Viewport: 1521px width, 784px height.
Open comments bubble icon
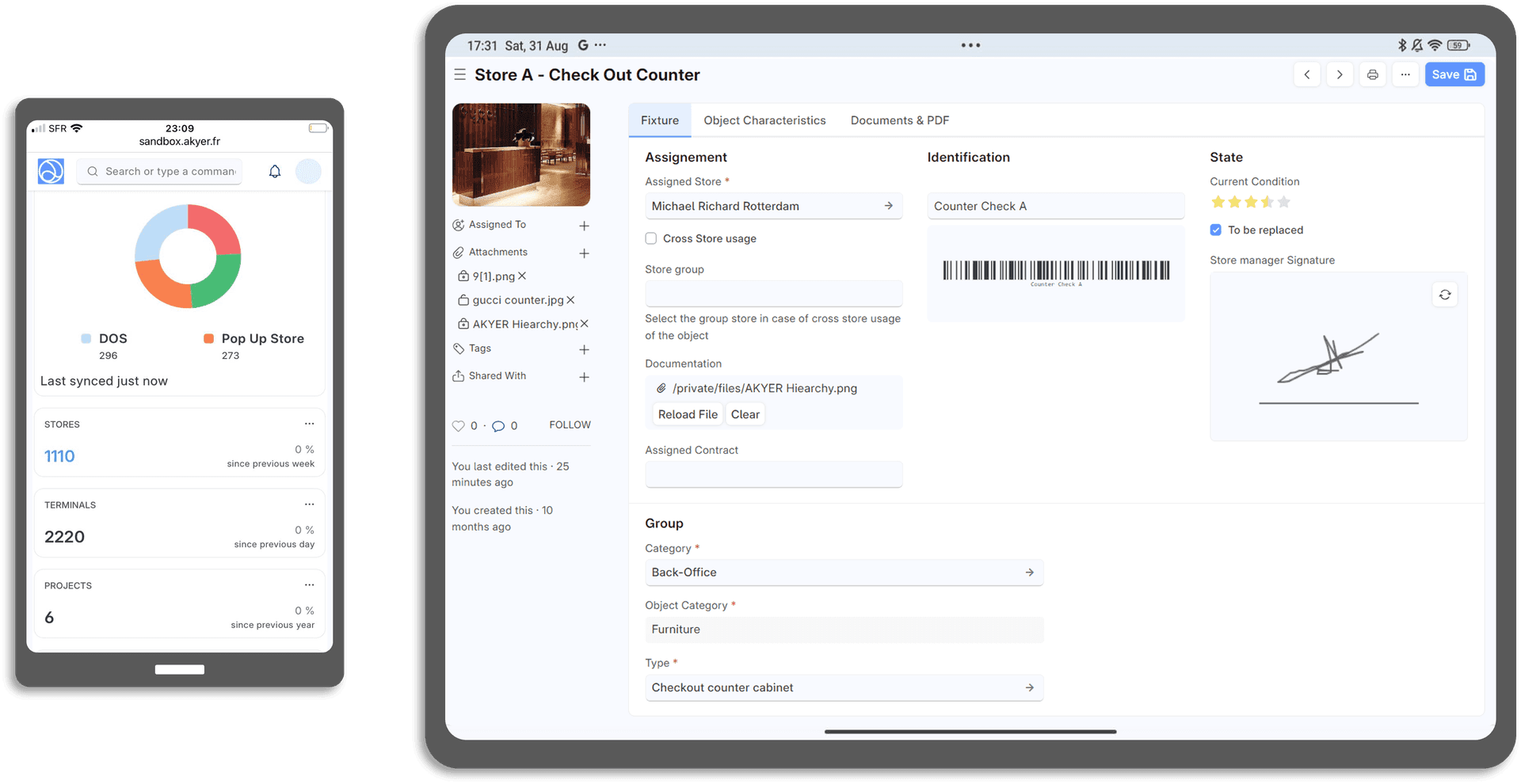(498, 426)
